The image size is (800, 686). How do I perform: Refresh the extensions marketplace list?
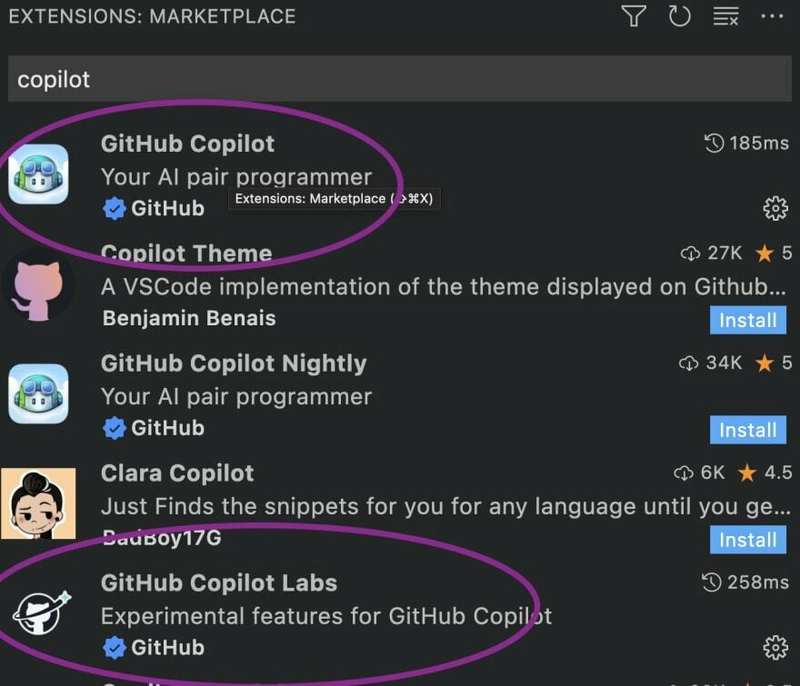tap(680, 16)
